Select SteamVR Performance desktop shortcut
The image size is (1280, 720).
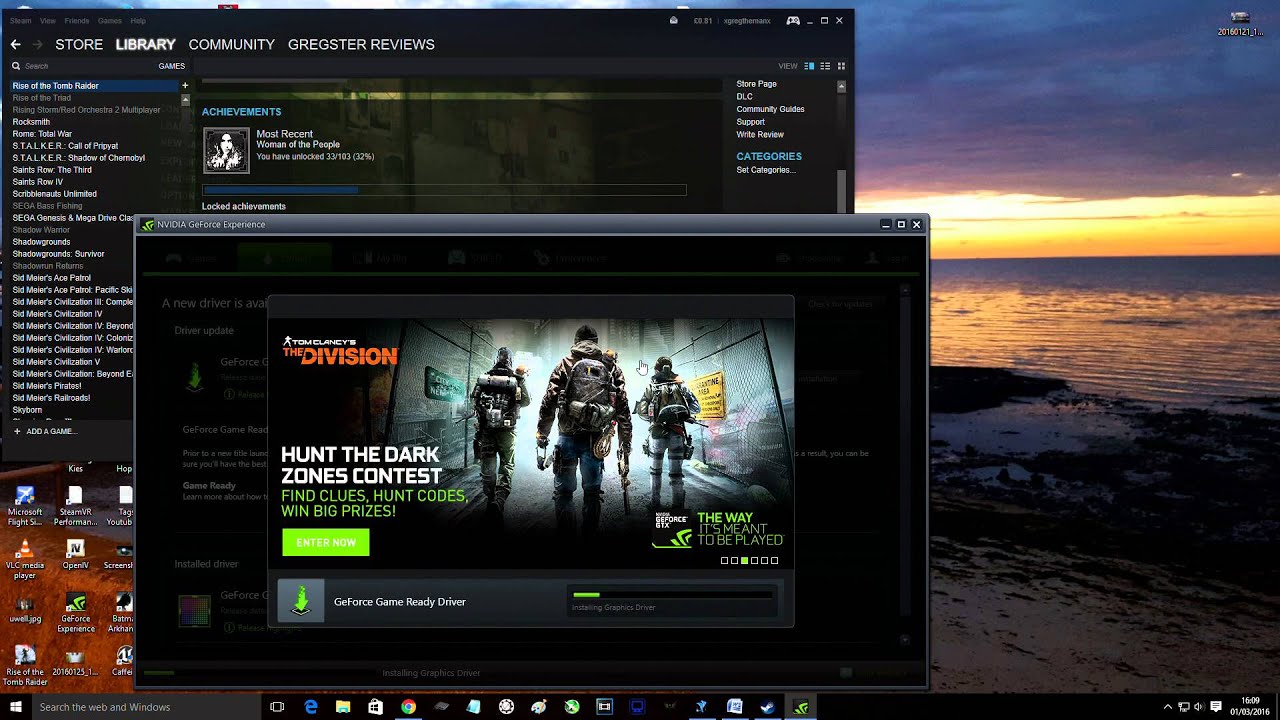click(x=75, y=507)
